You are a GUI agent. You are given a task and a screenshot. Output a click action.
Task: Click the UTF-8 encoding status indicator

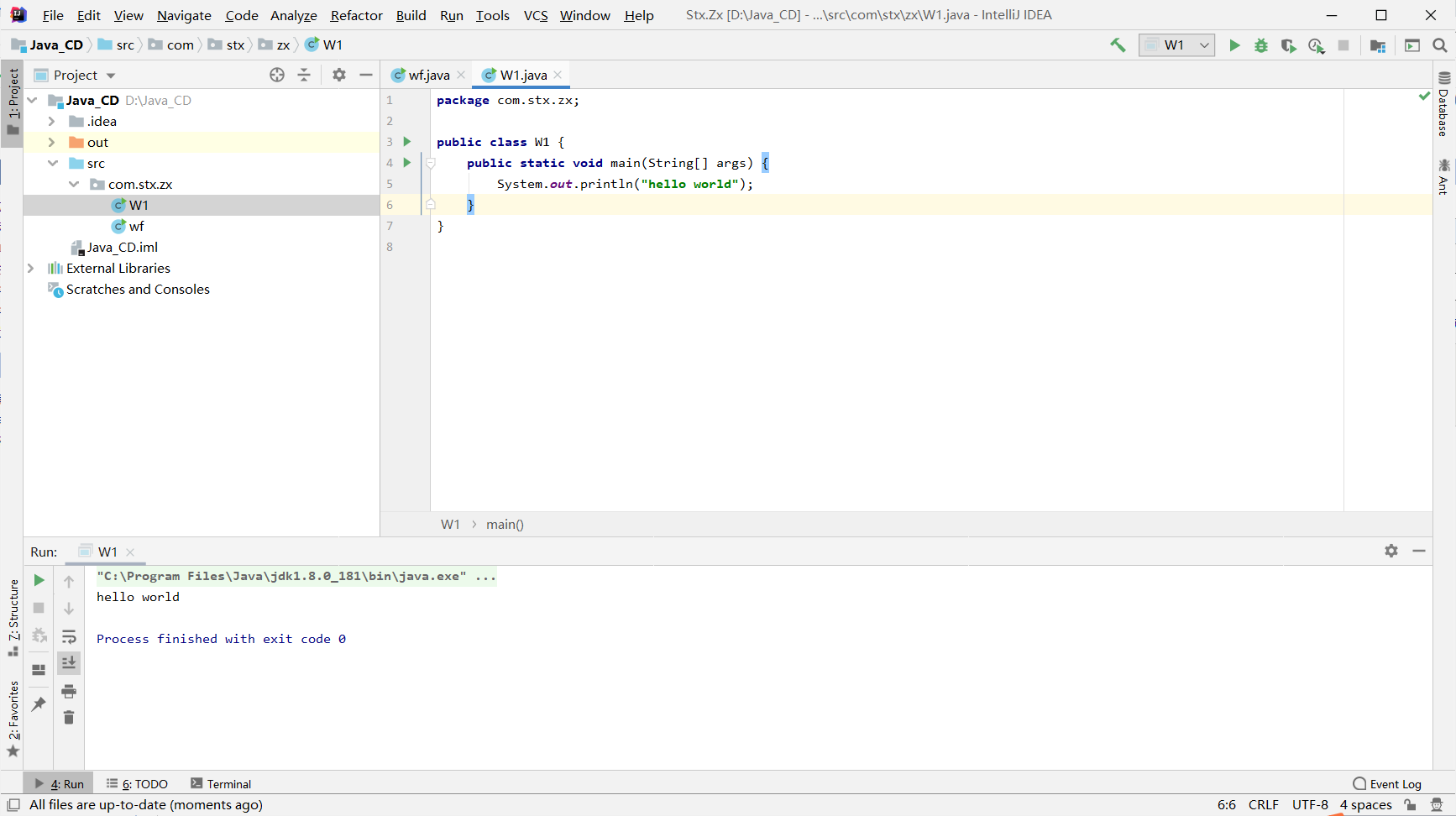pyautogui.click(x=1310, y=804)
